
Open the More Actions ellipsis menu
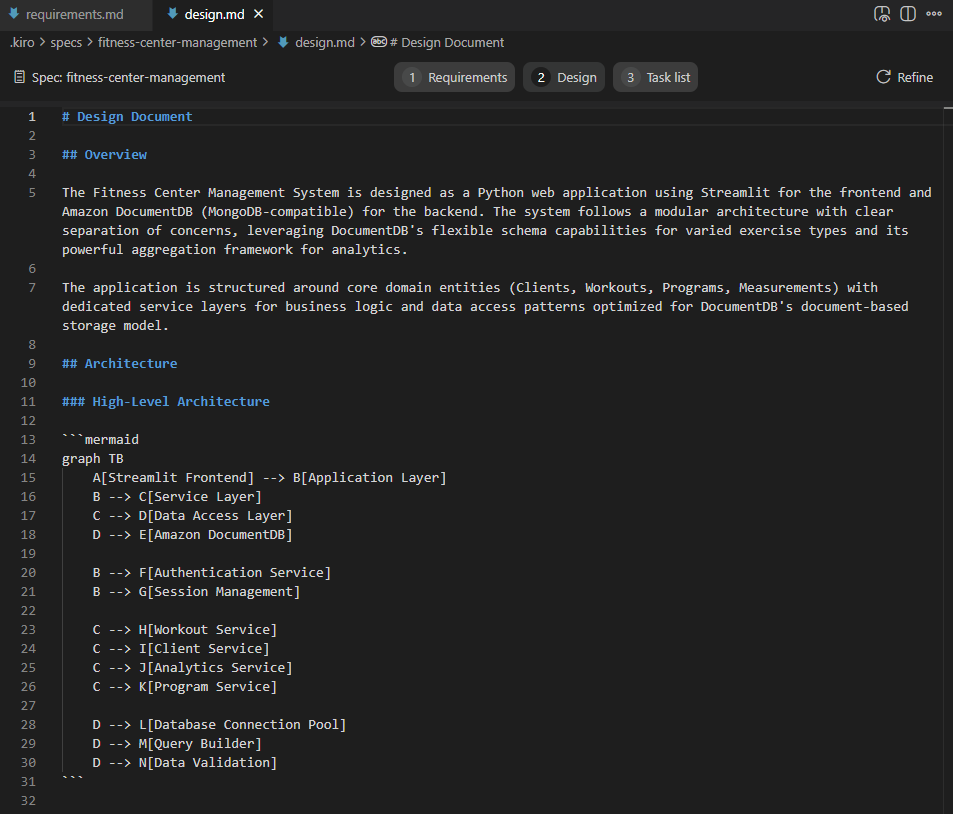click(935, 14)
